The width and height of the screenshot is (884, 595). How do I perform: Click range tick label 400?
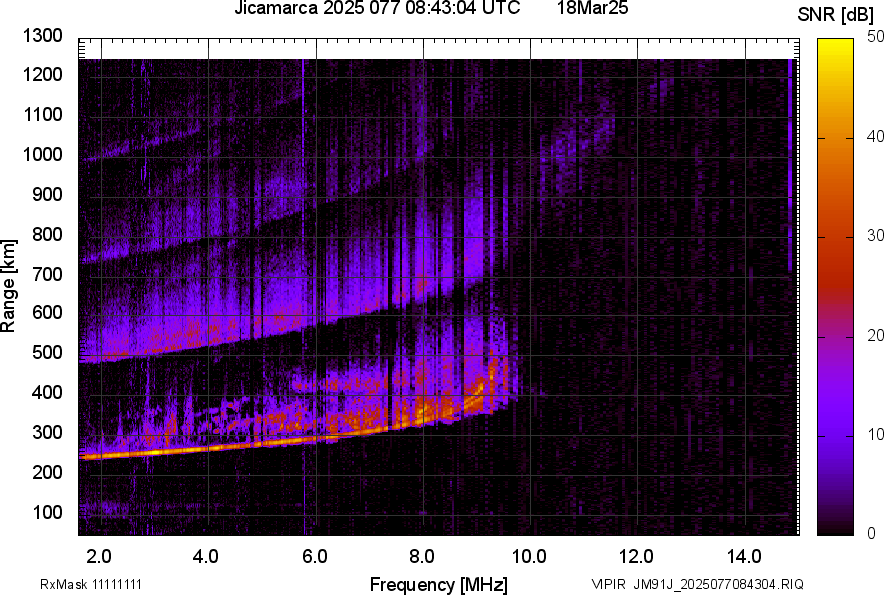click(47, 392)
